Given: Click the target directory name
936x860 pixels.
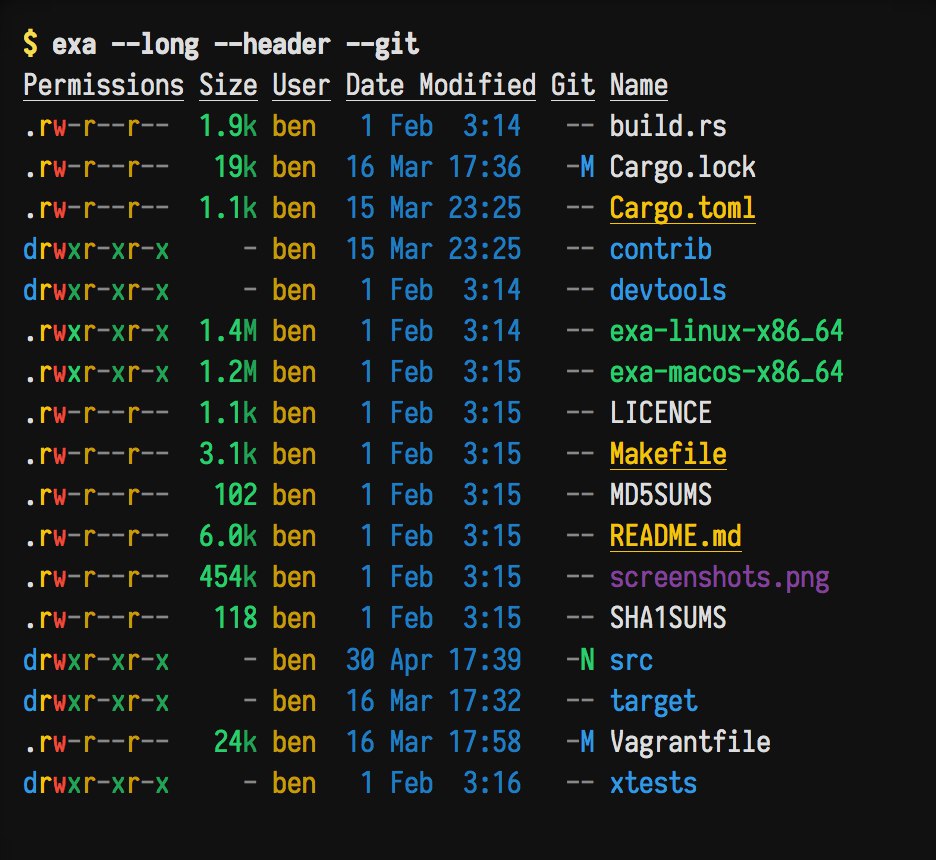Looking at the screenshot, I should coord(653,702).
